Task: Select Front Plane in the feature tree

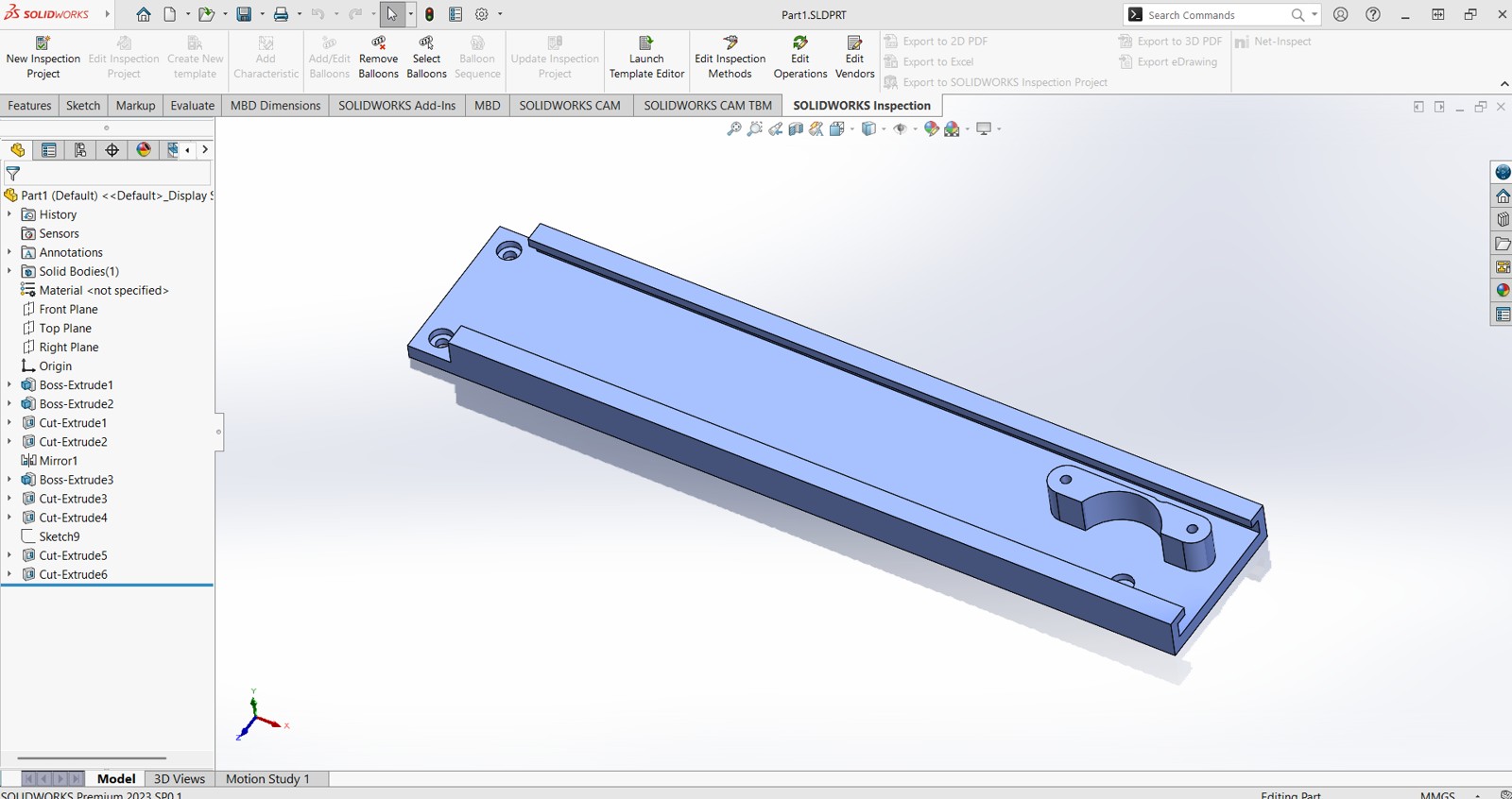Action: click(68, 309)
